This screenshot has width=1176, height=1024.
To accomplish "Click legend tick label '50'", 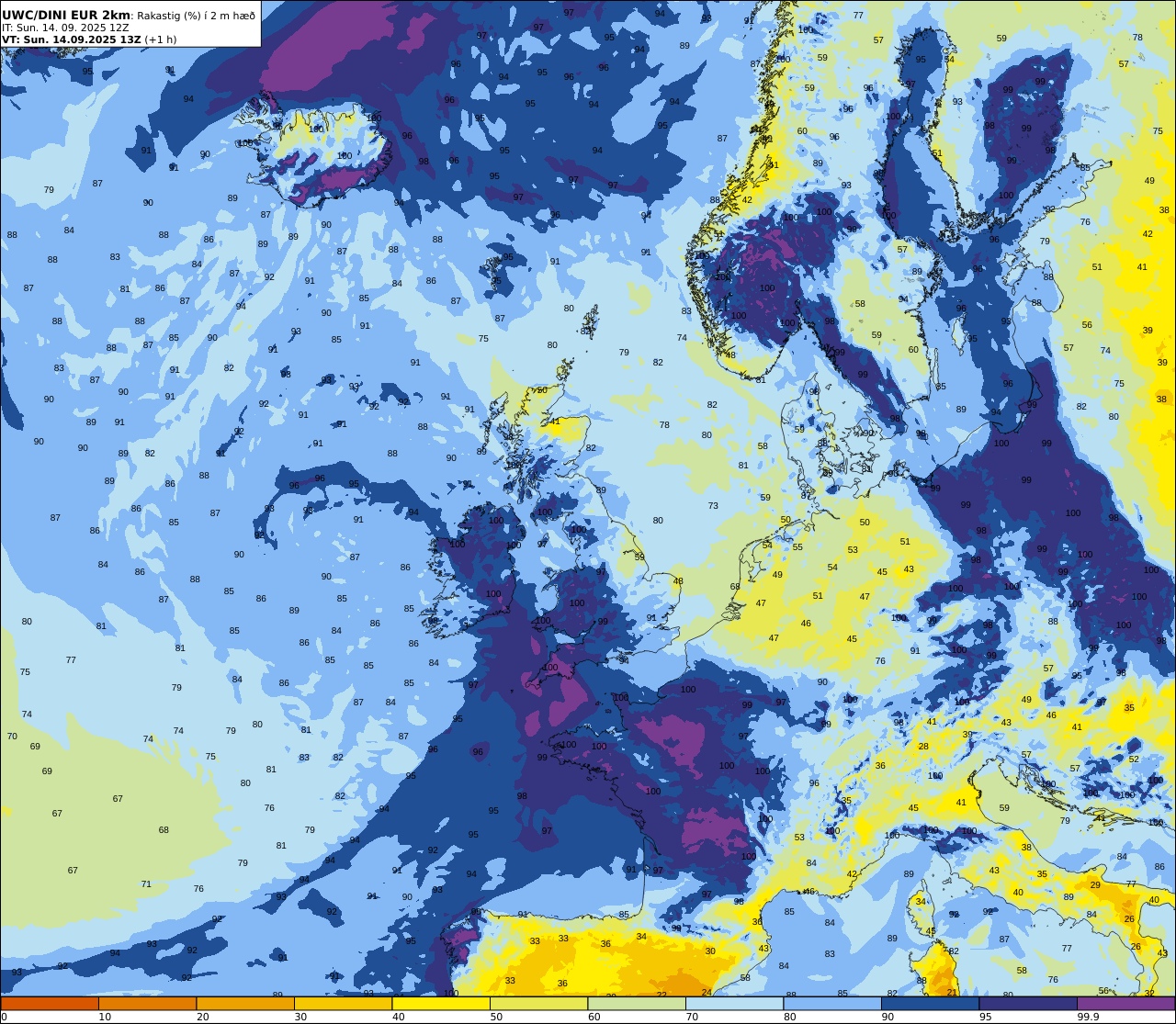I will click(496, 1017).
